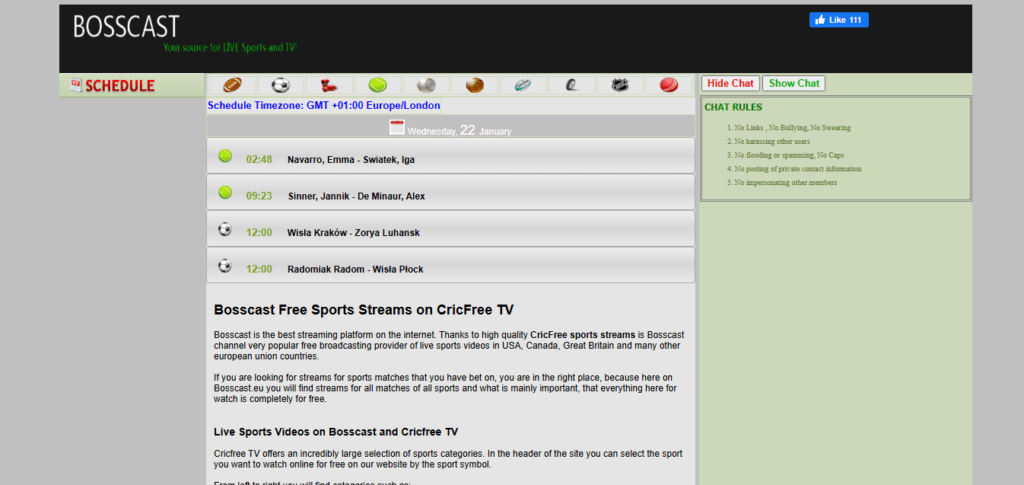The height and width of the screenshot is (485, 1024).
Task: Click rule 'No posting of private contact information'
Action: (x=797, y=169)
